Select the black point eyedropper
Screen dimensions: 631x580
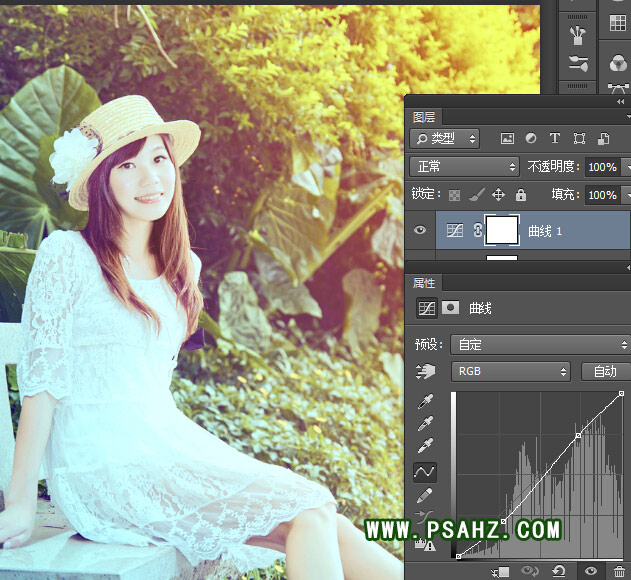point(425,402)
